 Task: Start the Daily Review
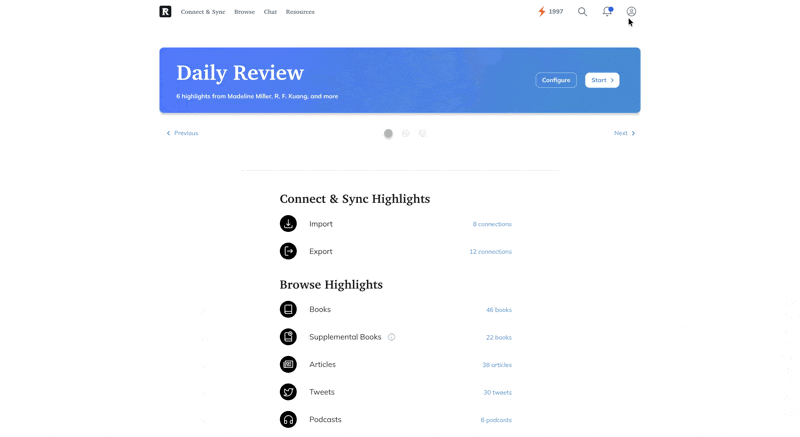[x=602, y=80]
